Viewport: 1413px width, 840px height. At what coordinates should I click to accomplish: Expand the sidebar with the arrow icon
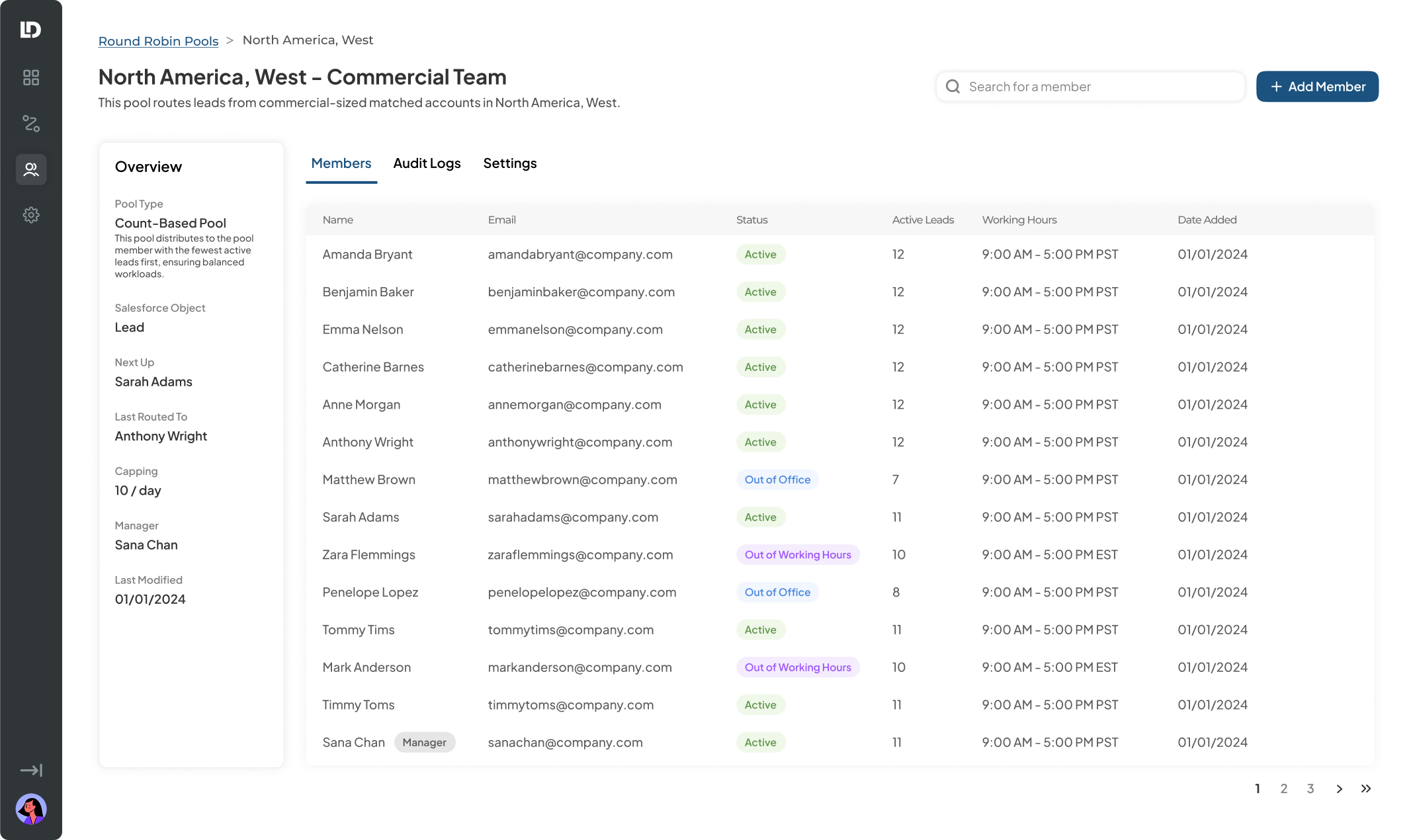pyautogui.click(x=31, y=770)
